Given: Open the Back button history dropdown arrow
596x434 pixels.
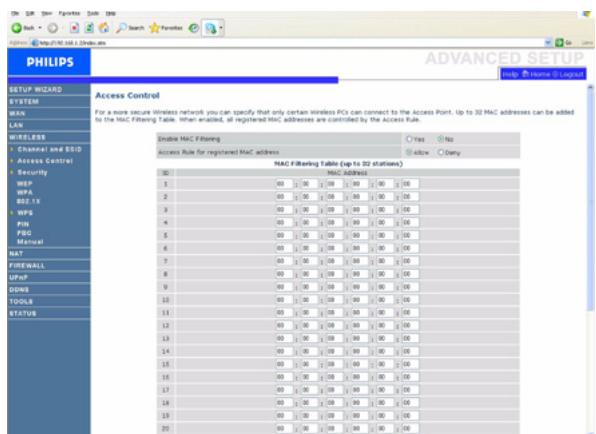Looking at the screenshot, I should [40, 28].
